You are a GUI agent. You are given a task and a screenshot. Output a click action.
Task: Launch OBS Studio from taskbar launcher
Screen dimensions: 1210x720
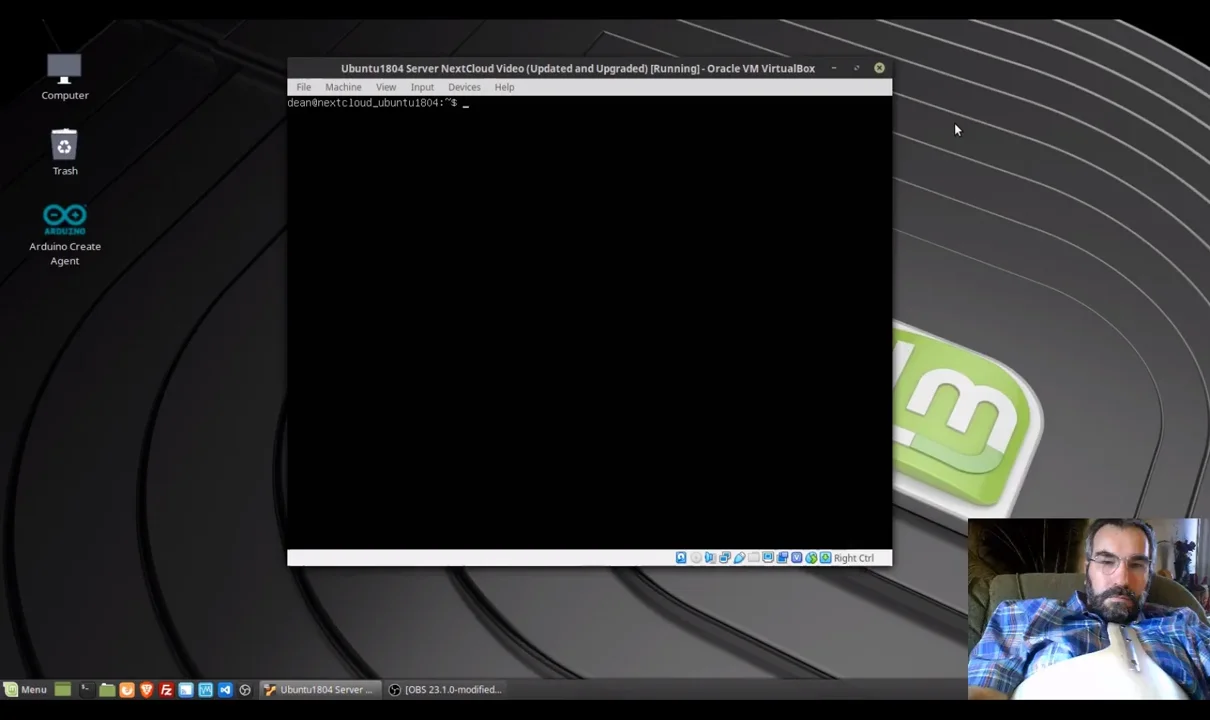click(245, 689)
